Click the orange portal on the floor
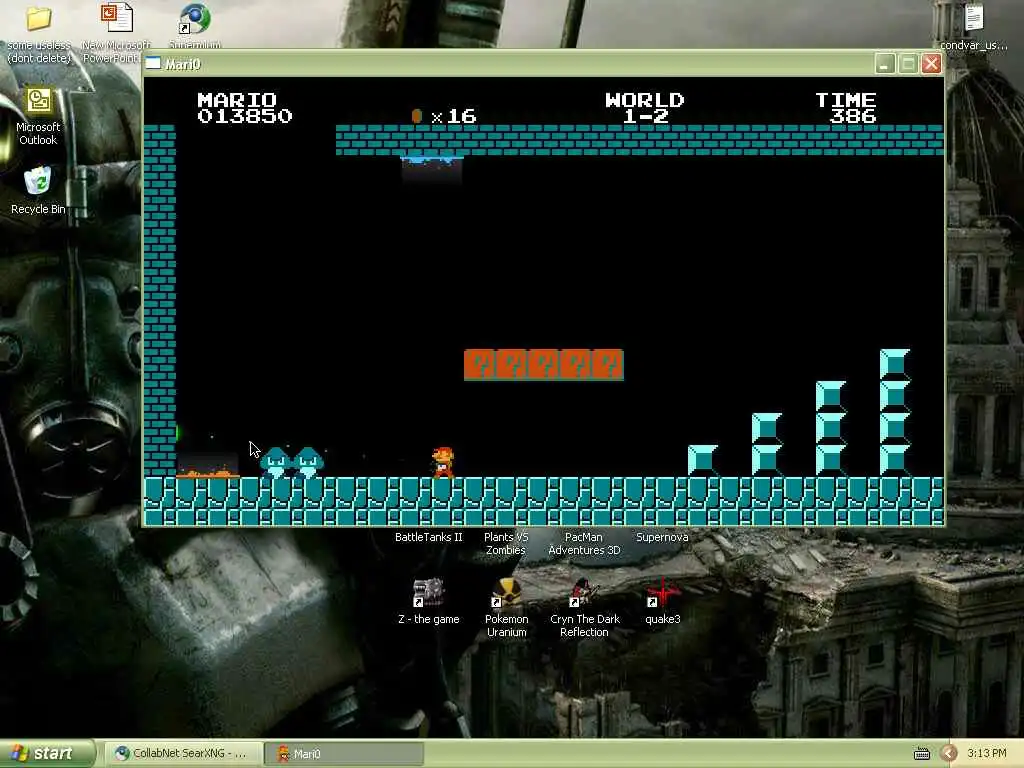1024x768 pixels. [x=208, y=473]
